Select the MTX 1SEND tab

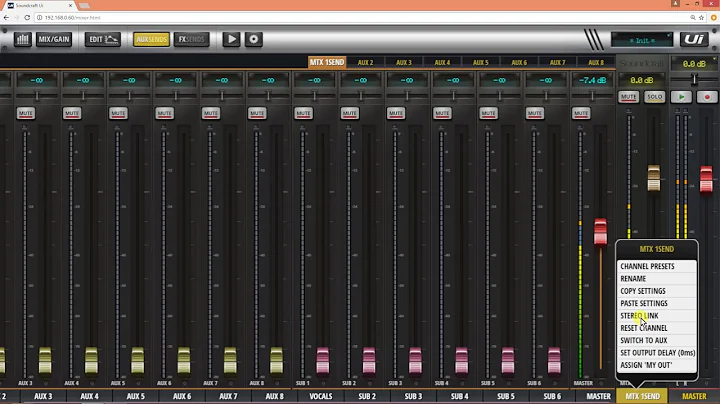(x=327, y=62)
